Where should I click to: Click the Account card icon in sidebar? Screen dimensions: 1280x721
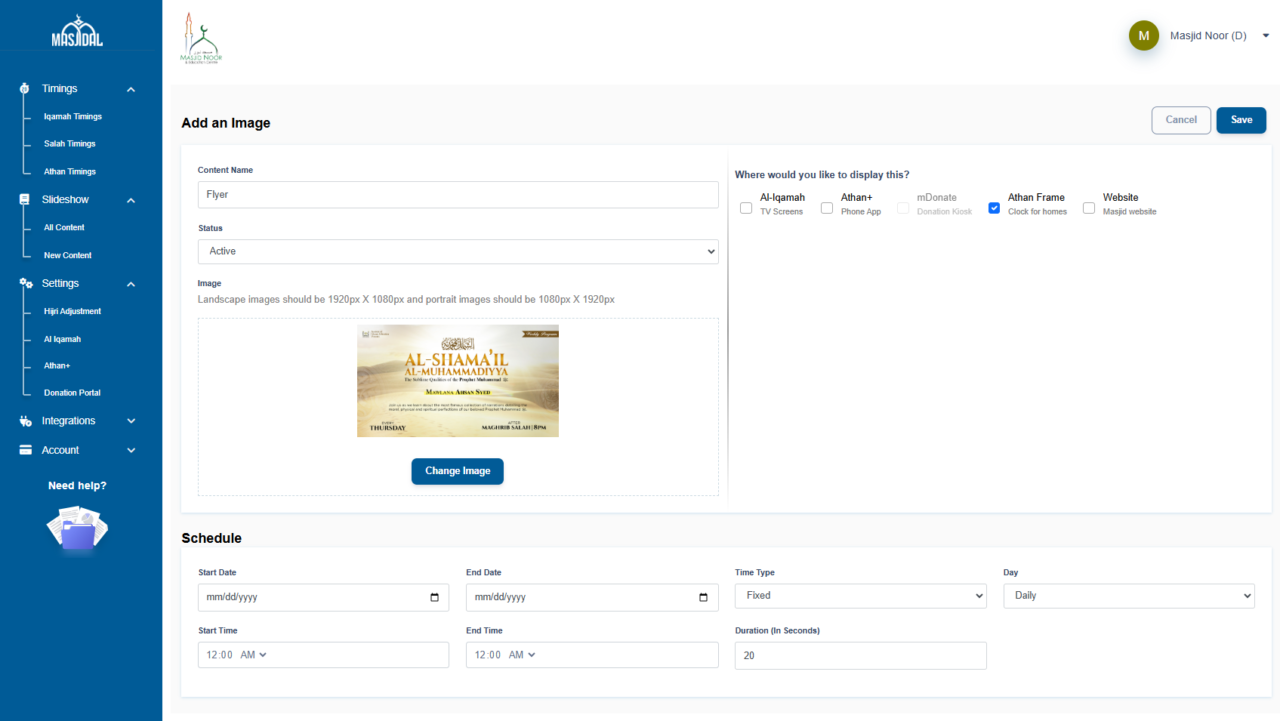coord(26,450)
